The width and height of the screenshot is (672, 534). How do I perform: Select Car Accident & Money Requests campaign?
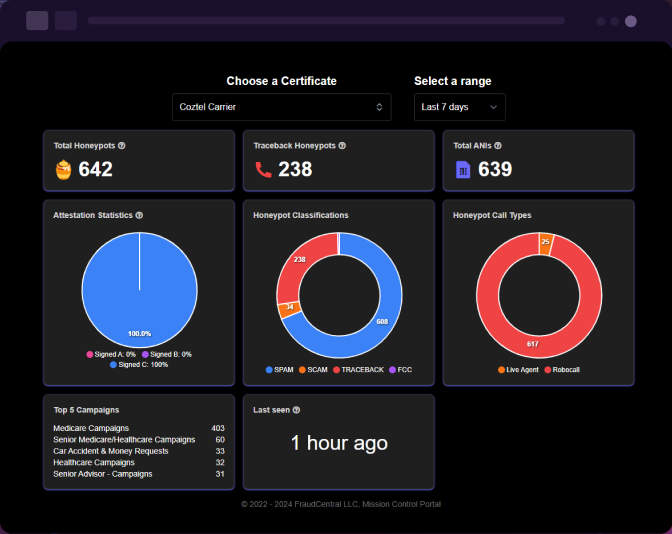[x=110, y=451]
